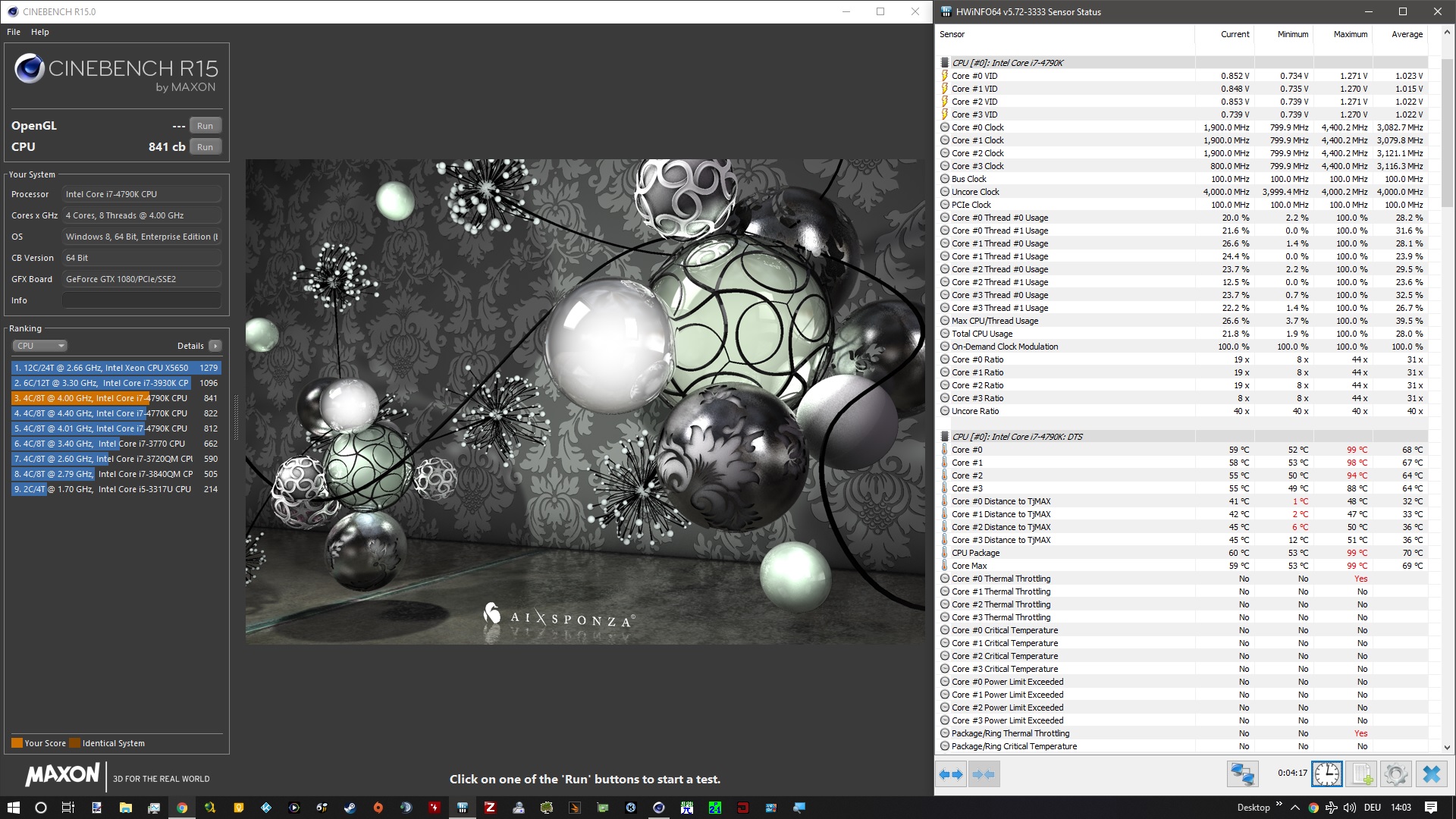
Task: Close sensors with blue X icon
Action: (x=1431, y=774)
